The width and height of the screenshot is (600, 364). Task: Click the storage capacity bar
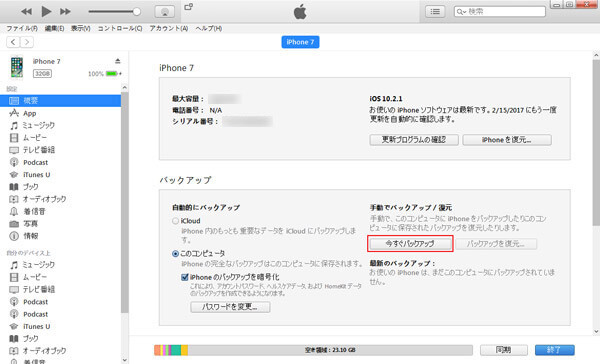click(313, 350)
